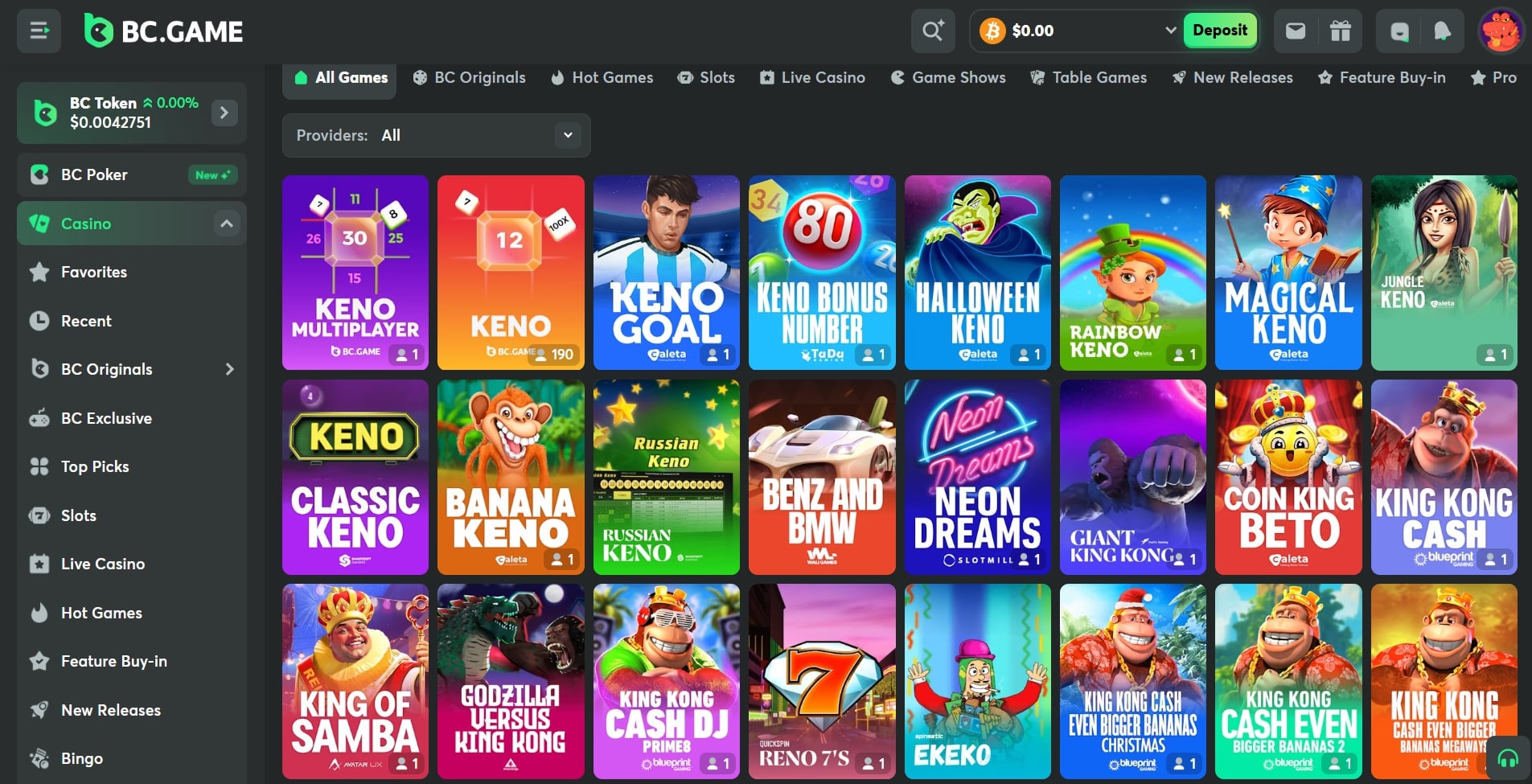Select the All Games tab
Viewport: 1532px width, 784px height.
pos(340,78)
